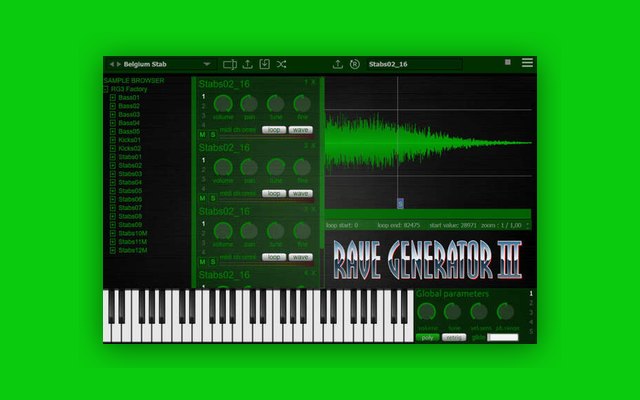Screen dimensions: 640x400
Task: Remove slot 1 with its X
Action: [x=313, y=82]
